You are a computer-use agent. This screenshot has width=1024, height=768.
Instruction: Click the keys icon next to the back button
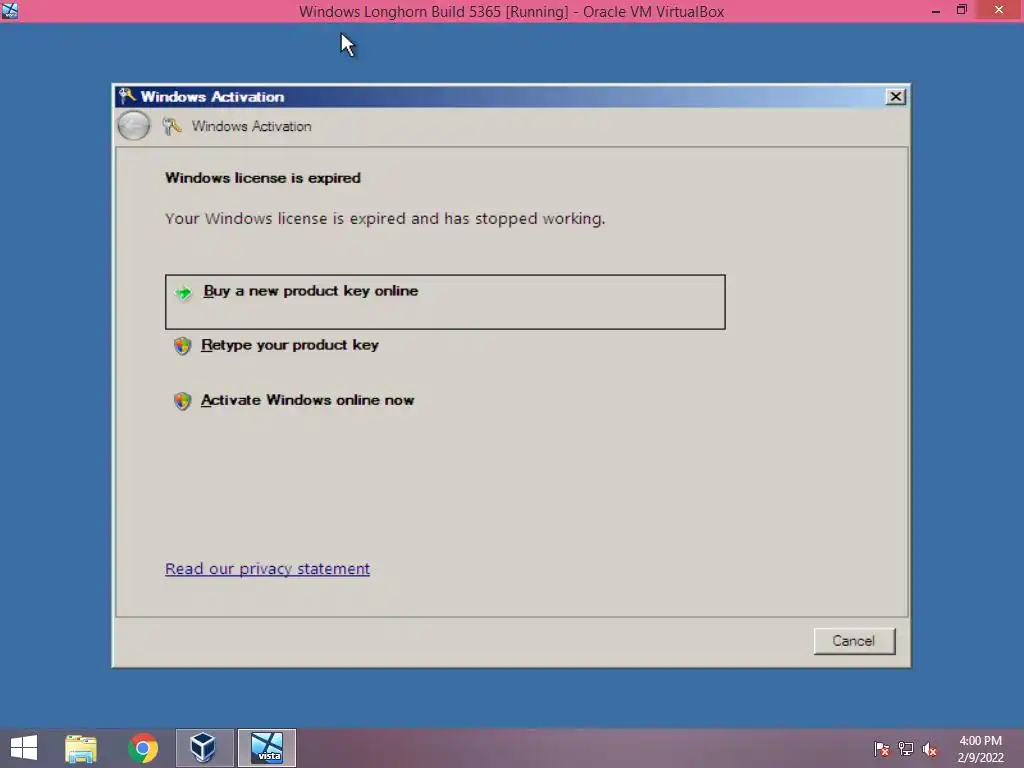(x=172, y=126)
